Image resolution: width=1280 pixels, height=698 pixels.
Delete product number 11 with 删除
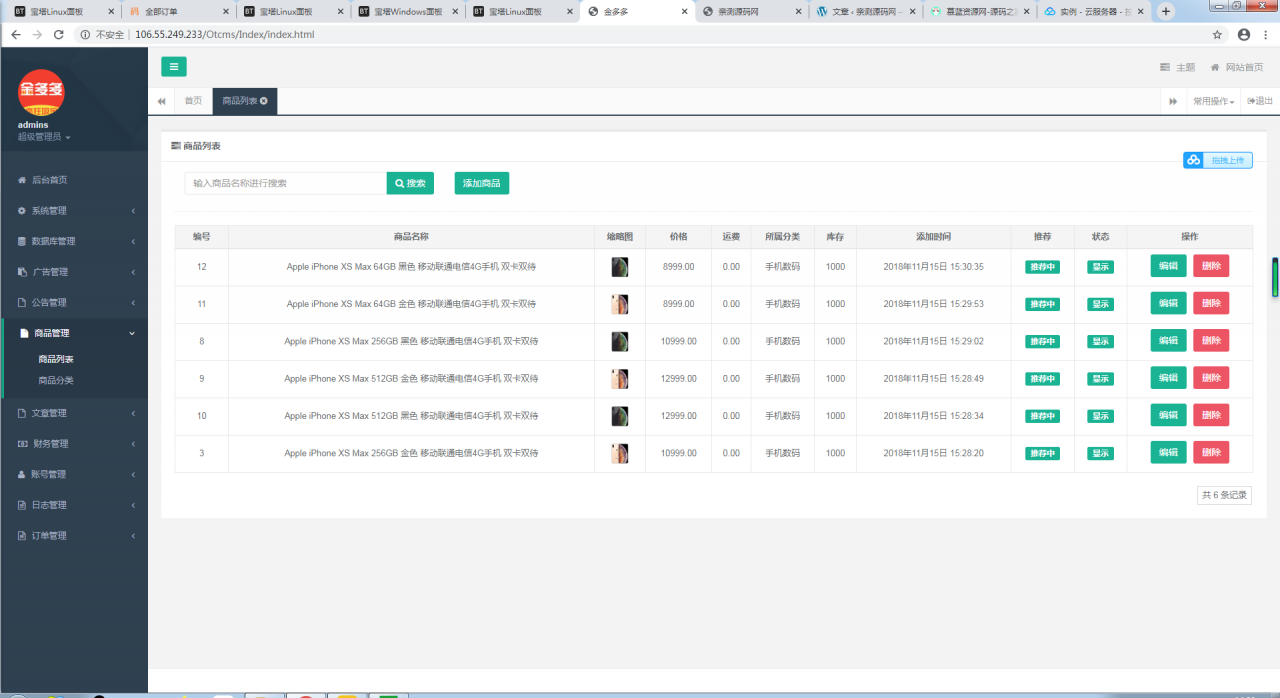1211,303
